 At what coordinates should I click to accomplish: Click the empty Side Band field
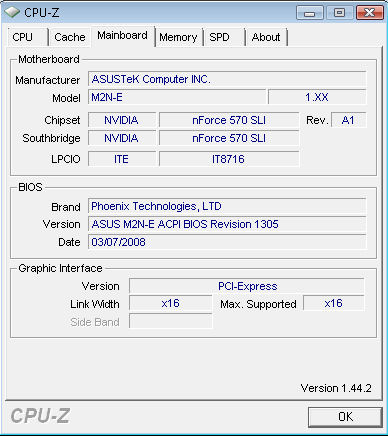tap(171, 321)
